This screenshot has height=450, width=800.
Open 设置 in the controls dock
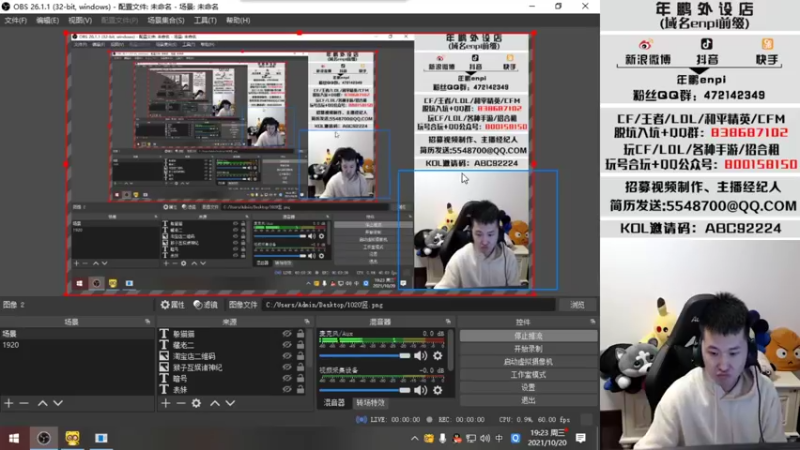(x=528, y=387)
